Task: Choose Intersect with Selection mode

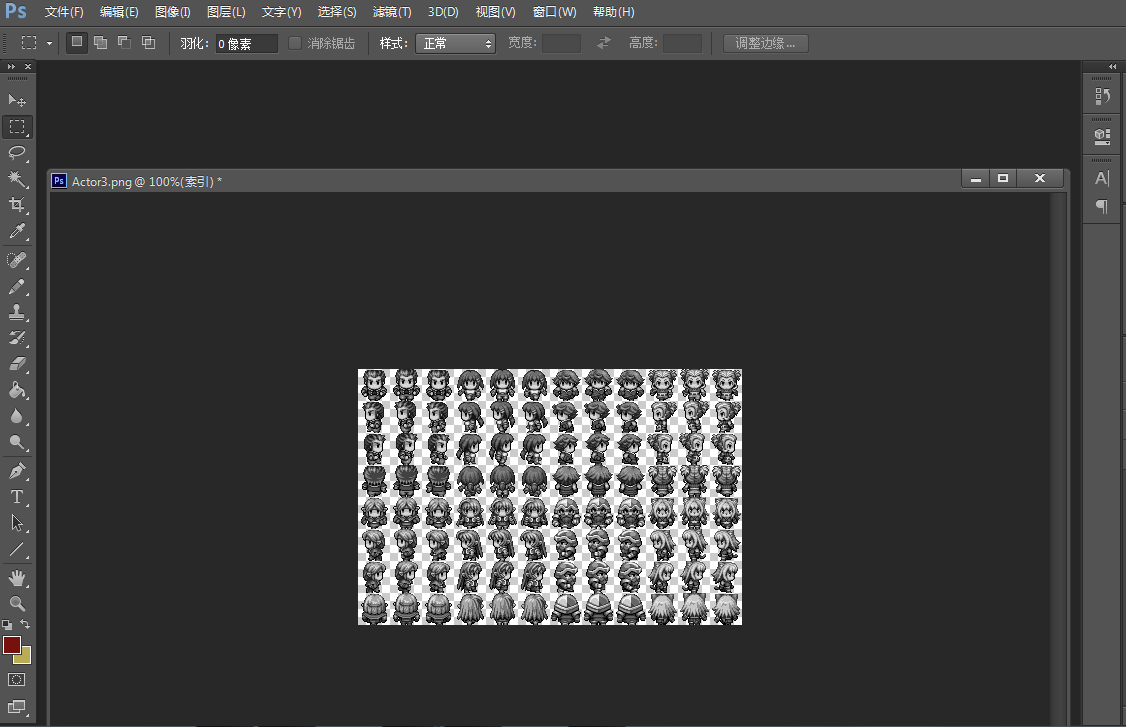Action: click(148, 42)
